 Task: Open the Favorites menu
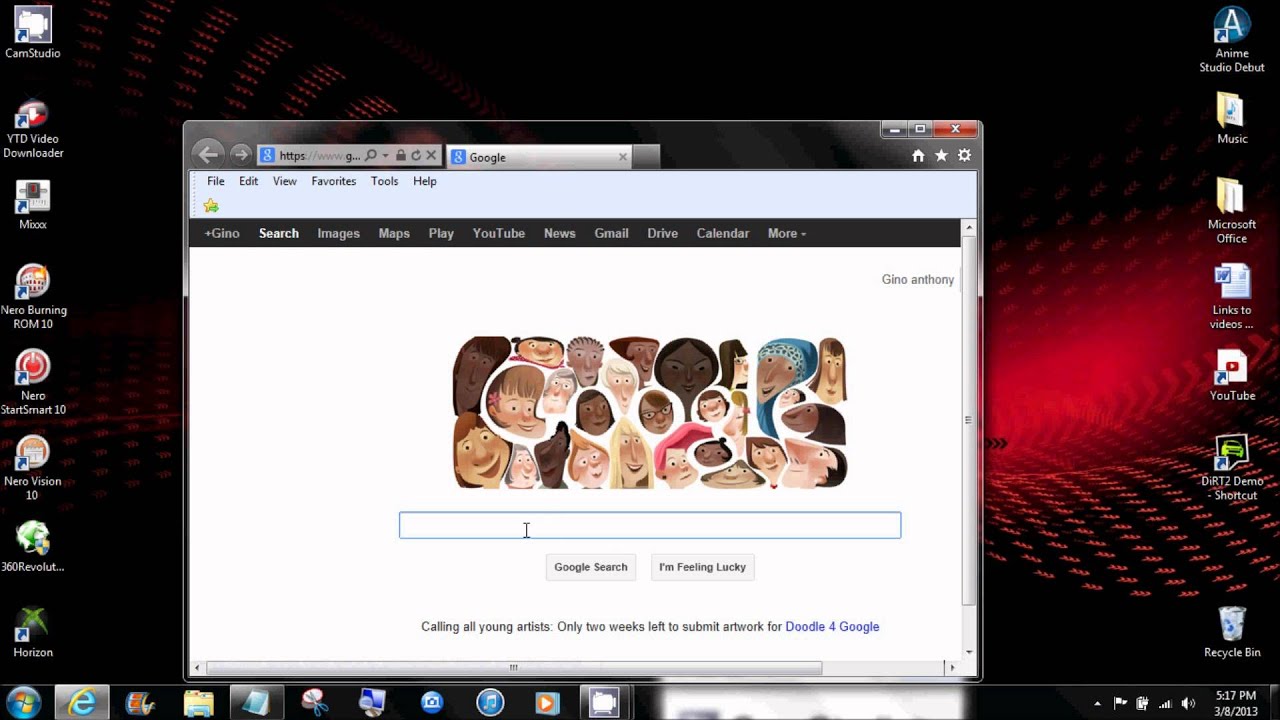point(333,181)
